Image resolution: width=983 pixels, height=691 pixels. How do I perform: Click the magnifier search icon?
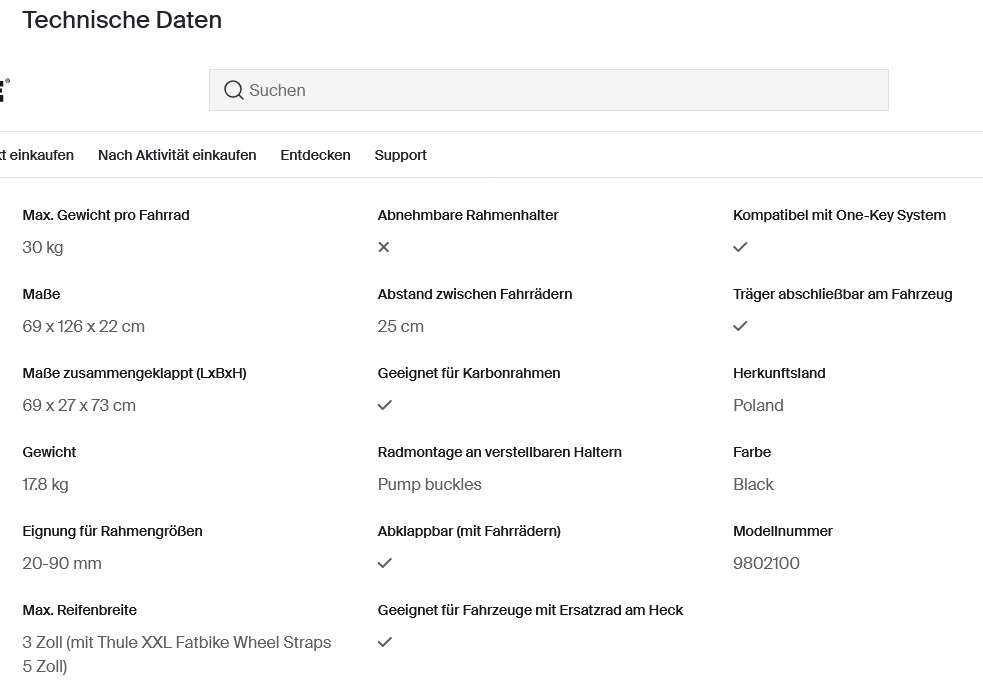[x=234, y=90]
